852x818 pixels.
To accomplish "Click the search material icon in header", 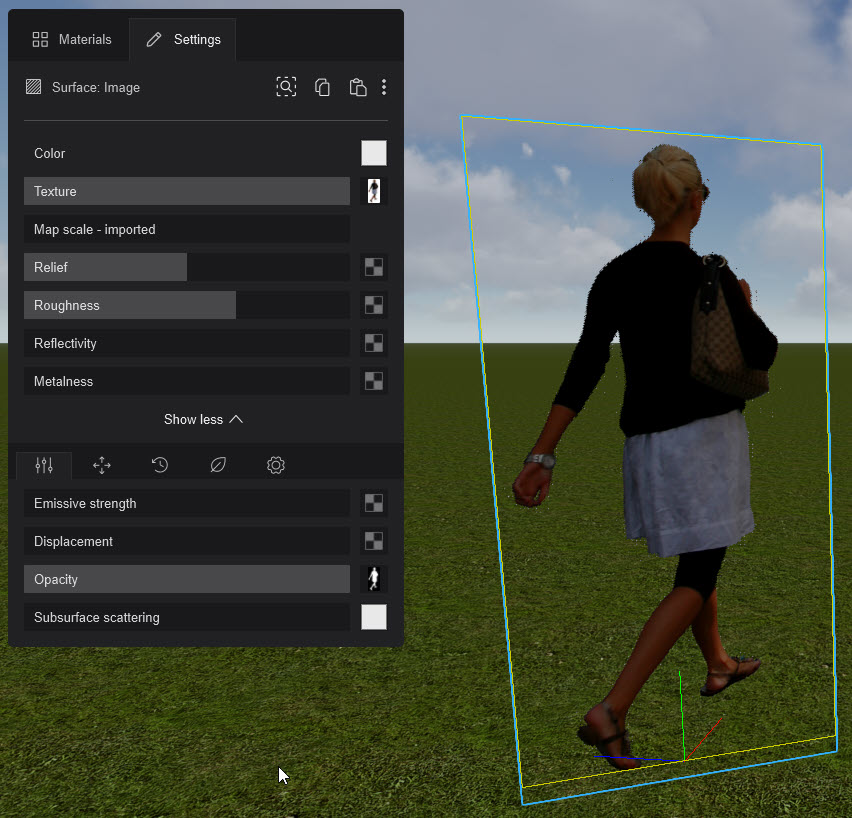I will 286,87.
